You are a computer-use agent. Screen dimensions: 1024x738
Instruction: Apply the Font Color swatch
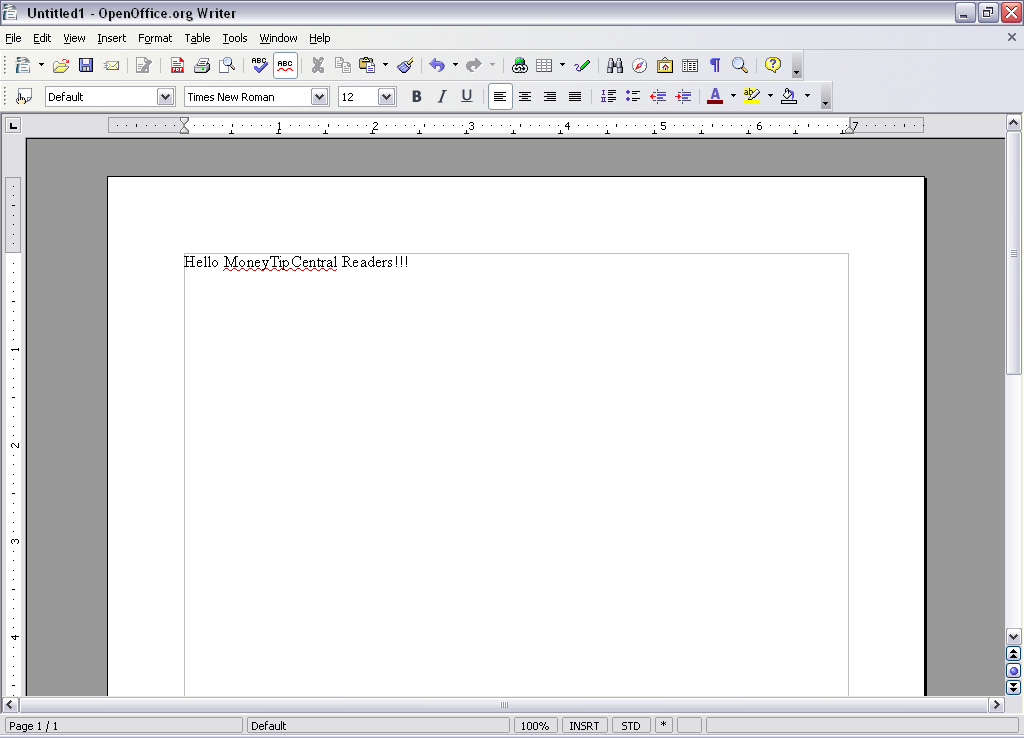tap(716, 97)
